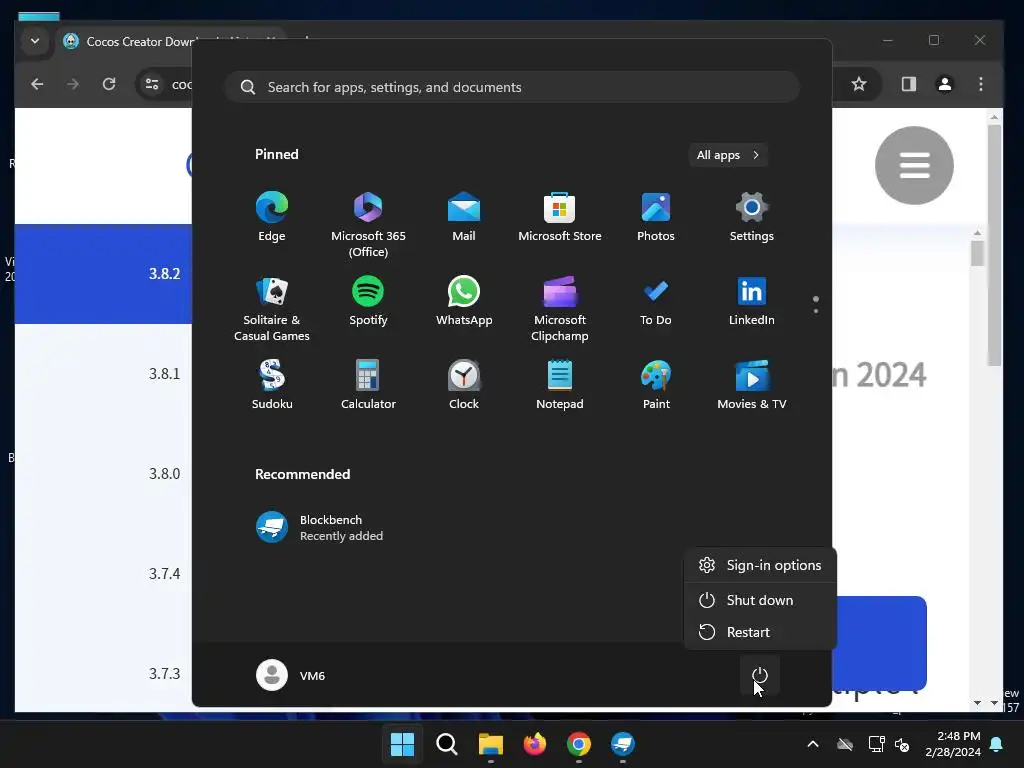This screenshot has width=1024, height=768.
Task: Choose Restart from the power menu
Action: pyautogui.click(x=760, y=632)
